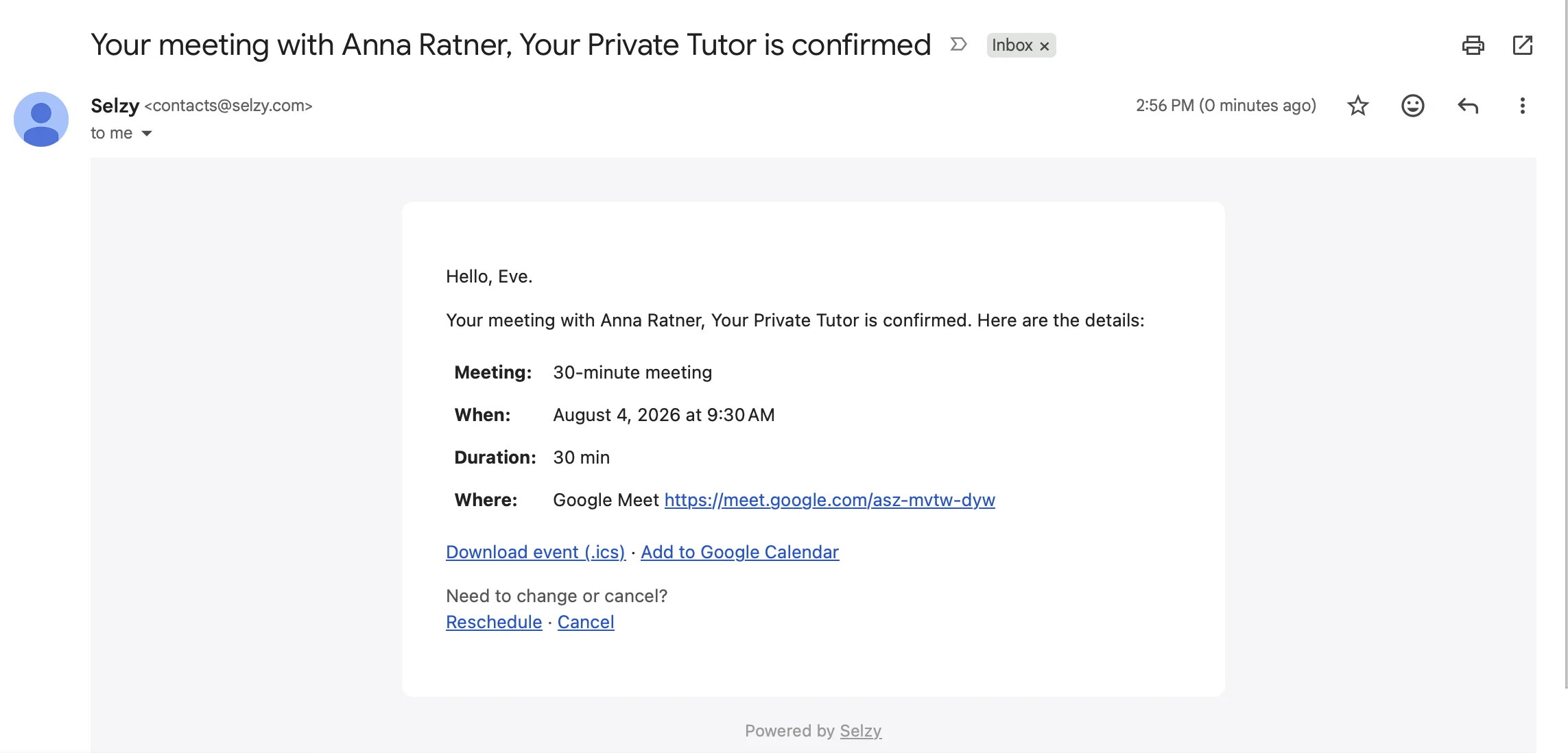Click 'Need to change or cancel?' text
The height and width of the screenshot is (753, 1568).
click(556, 596)
